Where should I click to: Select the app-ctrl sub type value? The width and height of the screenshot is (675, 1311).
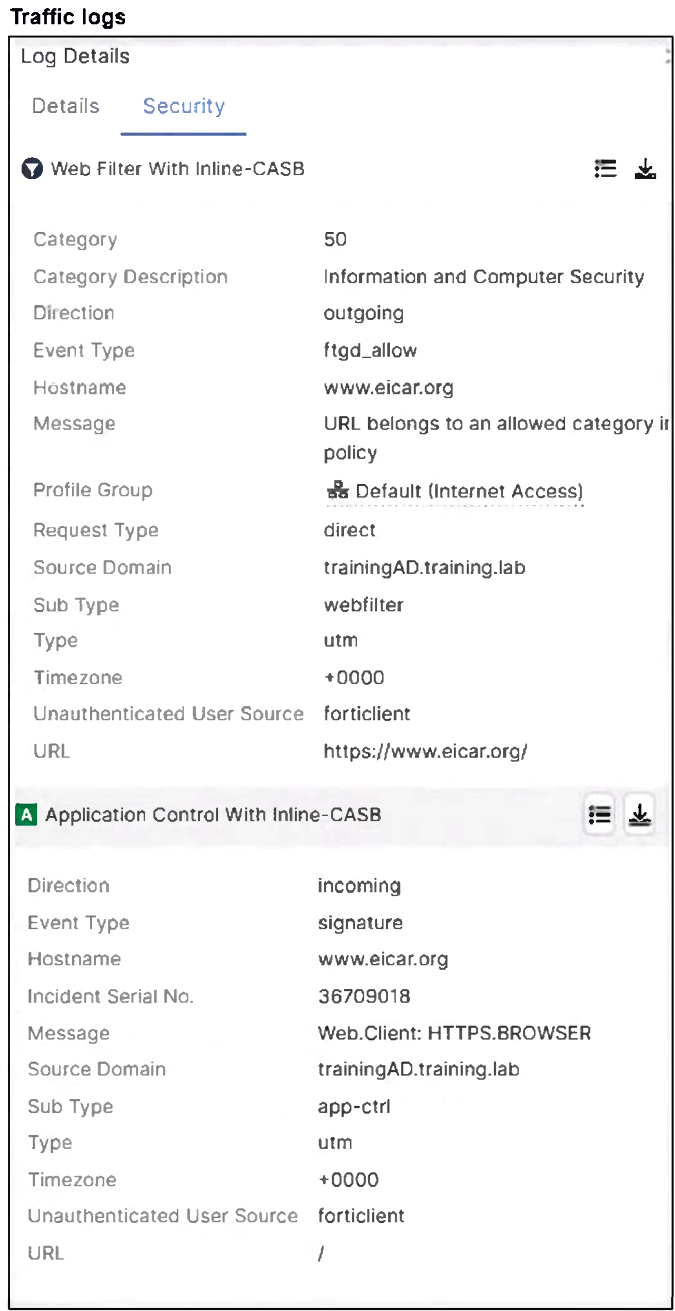coord(354,1106)
